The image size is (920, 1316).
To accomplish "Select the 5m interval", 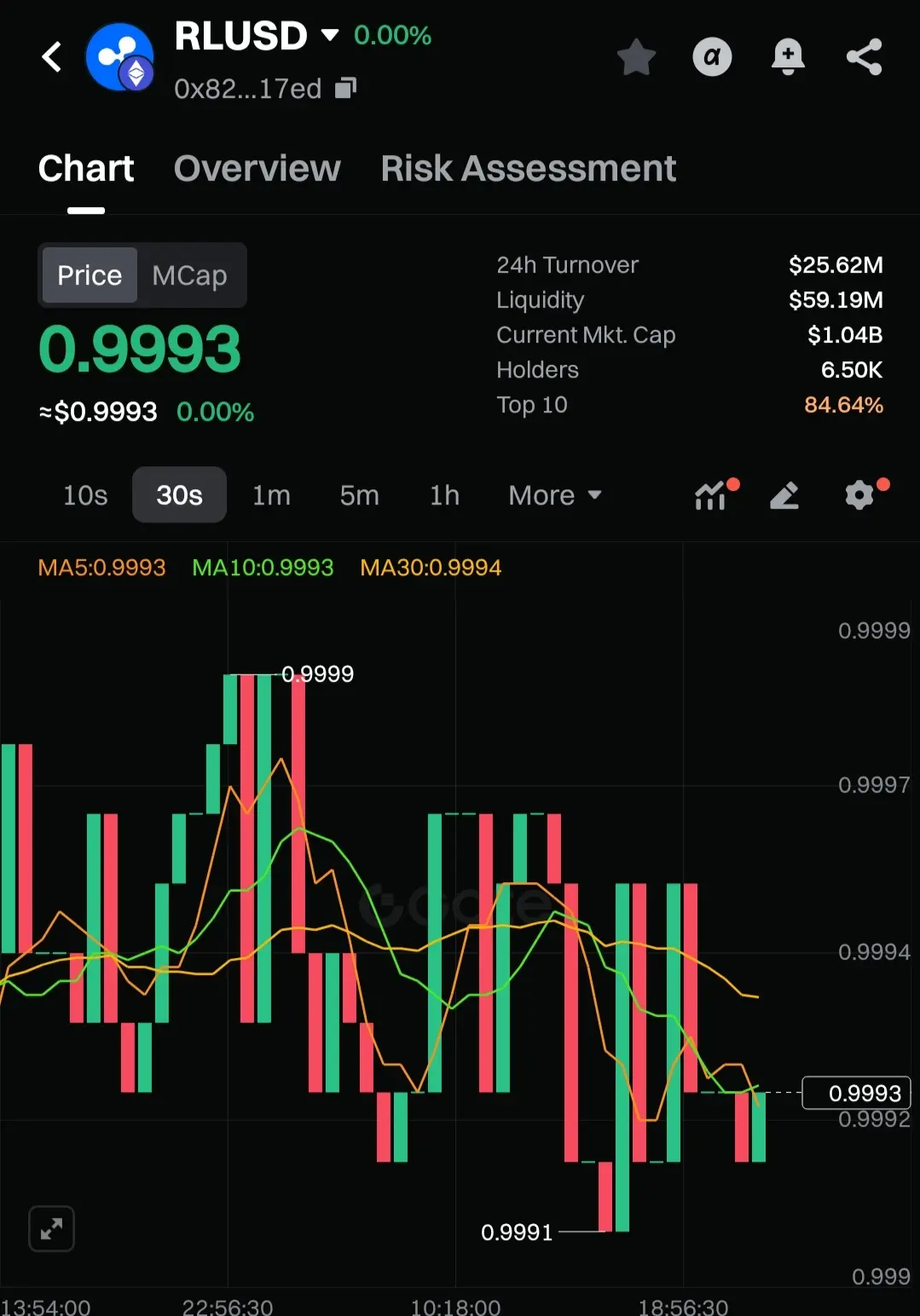I will [x=359, y=495].
